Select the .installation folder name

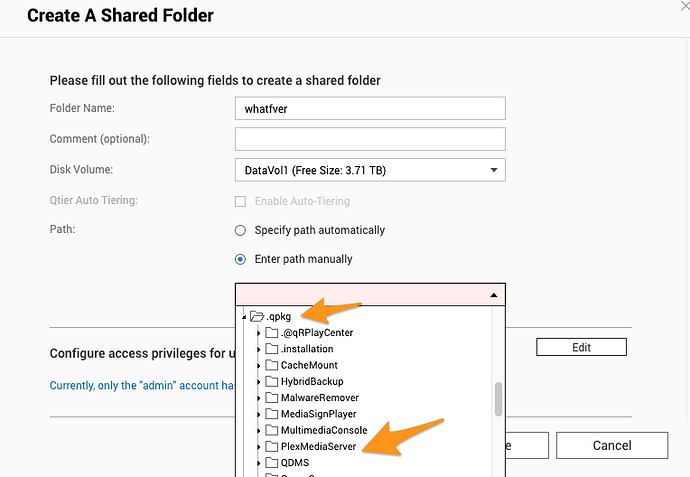307,349
